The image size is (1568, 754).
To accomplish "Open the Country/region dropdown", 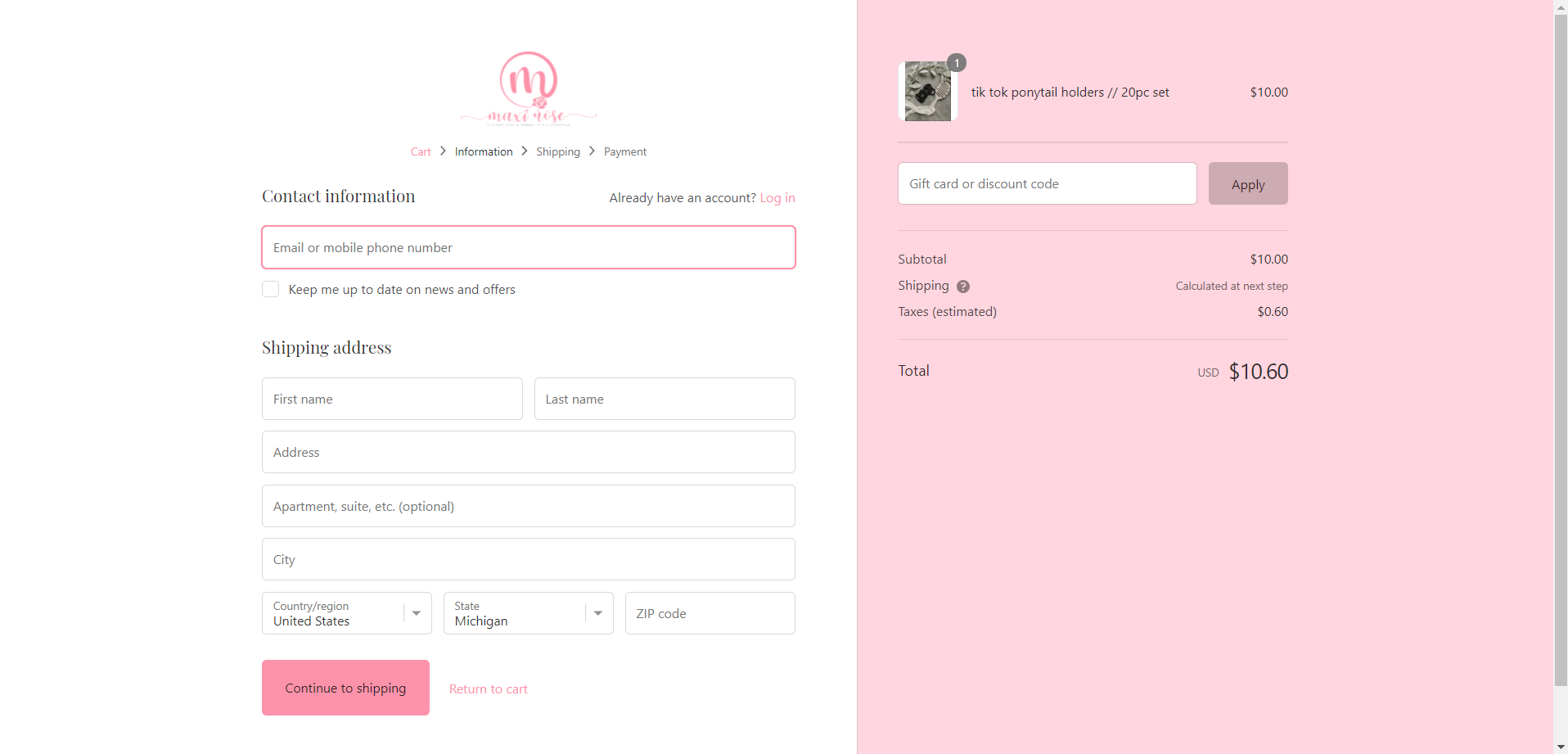I will click(x=346, y=613).
